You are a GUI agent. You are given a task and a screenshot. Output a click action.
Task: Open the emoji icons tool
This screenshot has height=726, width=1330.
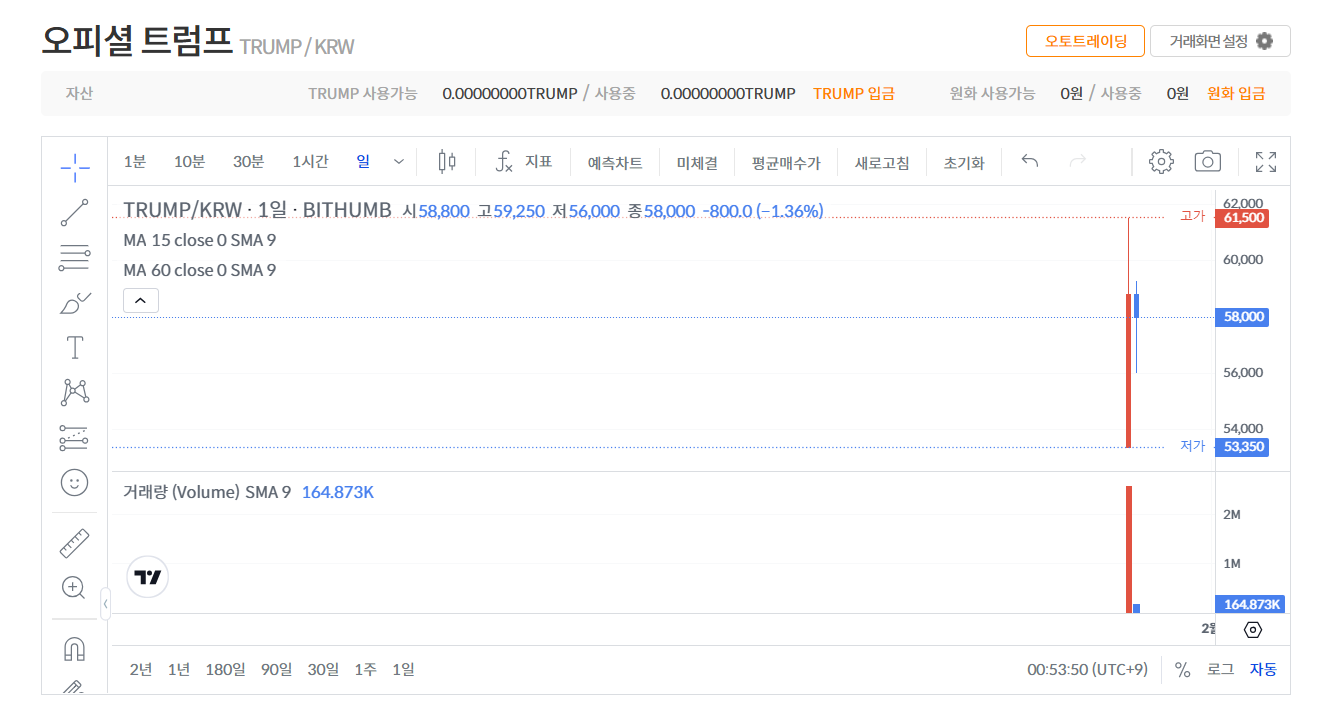(x=75, y=483)
